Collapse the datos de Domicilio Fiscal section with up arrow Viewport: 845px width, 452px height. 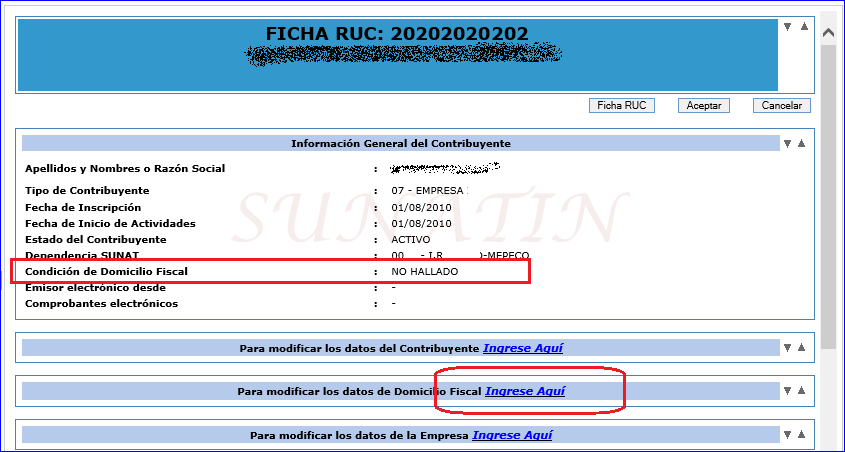click(x=801, y=391)
